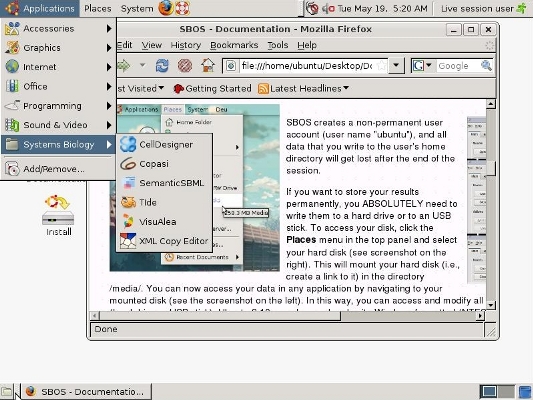Launch CellDesigner from Systems Biology submenu
This screenshot has width=533, height=400.
(164, 144)
